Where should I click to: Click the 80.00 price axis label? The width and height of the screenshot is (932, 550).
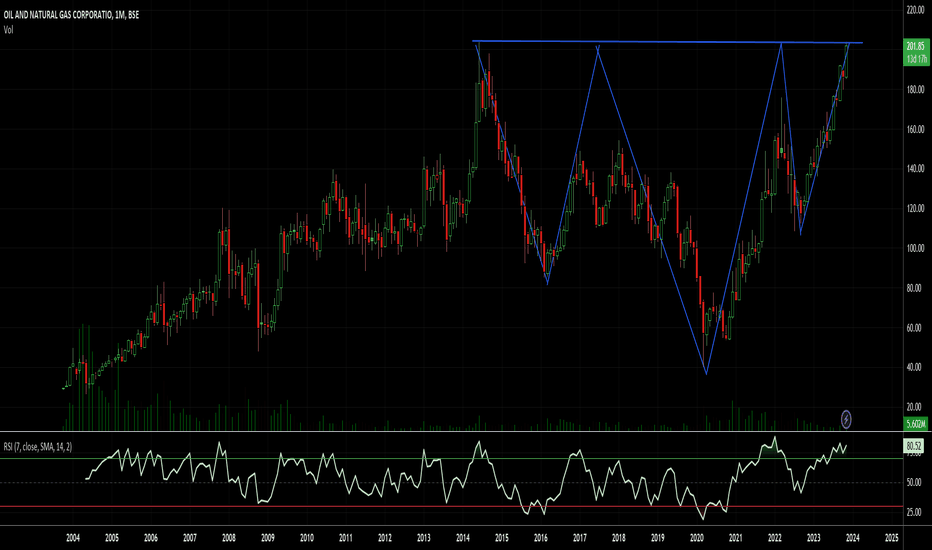pos(915,288)
